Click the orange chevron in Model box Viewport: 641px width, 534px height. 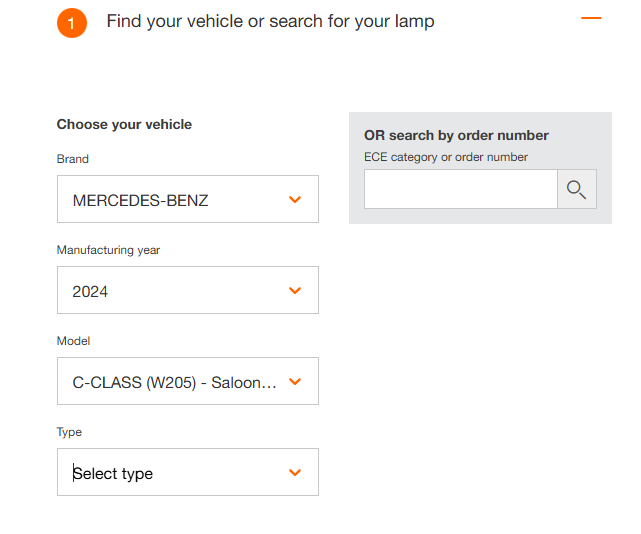pyautogui.click(x=295, y=382)
